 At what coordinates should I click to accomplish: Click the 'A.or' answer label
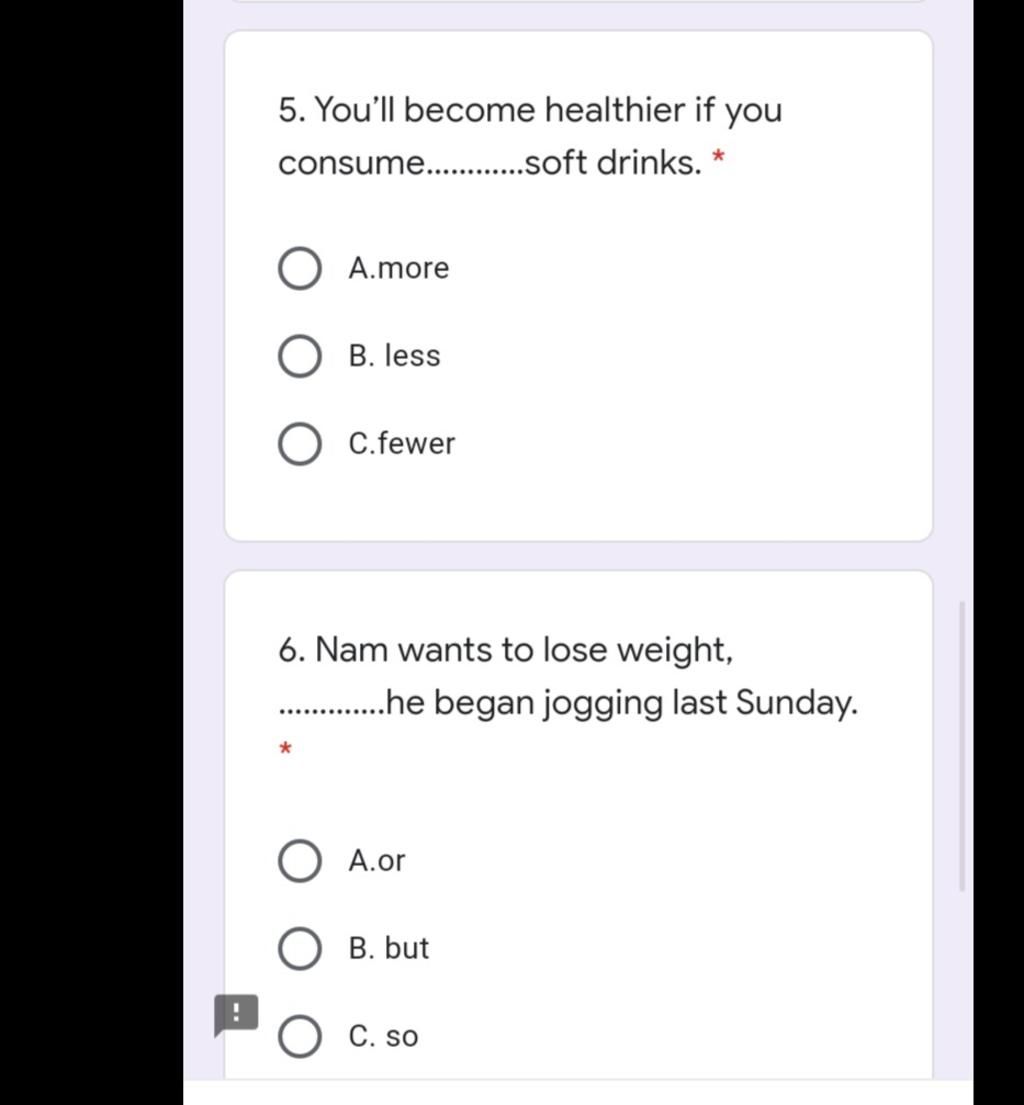click(376, 860)
